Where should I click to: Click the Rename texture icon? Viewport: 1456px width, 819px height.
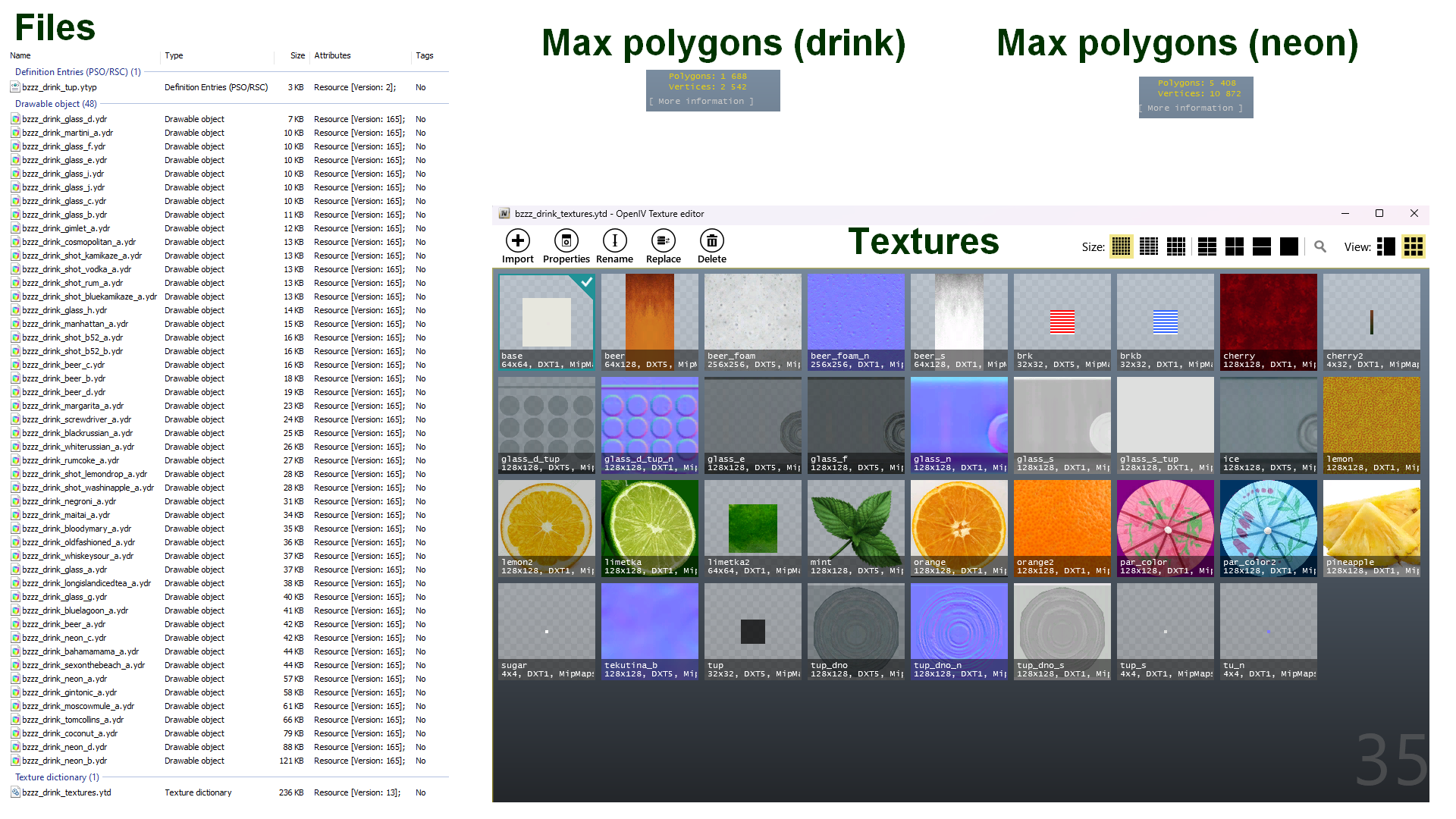pos(615,241)
